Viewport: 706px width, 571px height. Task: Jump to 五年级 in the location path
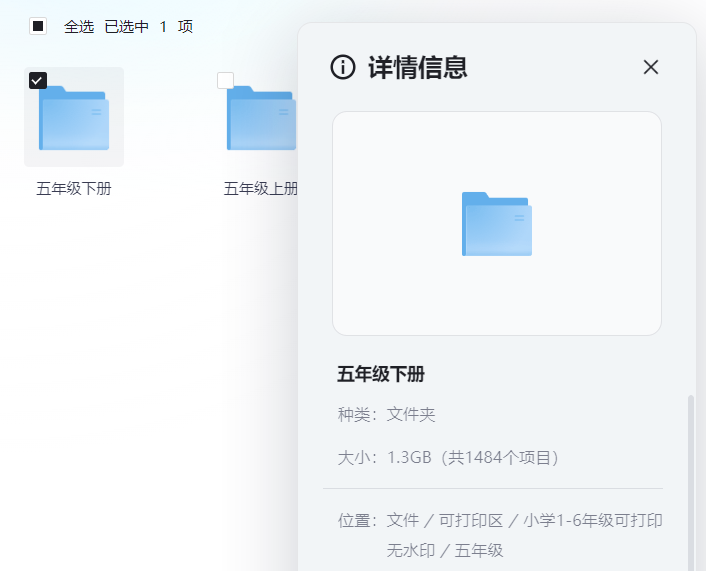(480, 550)
